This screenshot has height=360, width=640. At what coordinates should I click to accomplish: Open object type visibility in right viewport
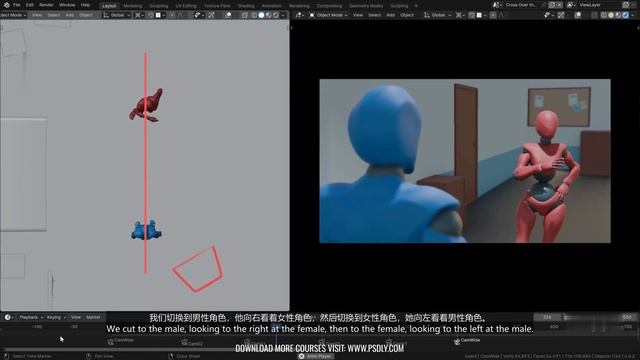point(548,15)
